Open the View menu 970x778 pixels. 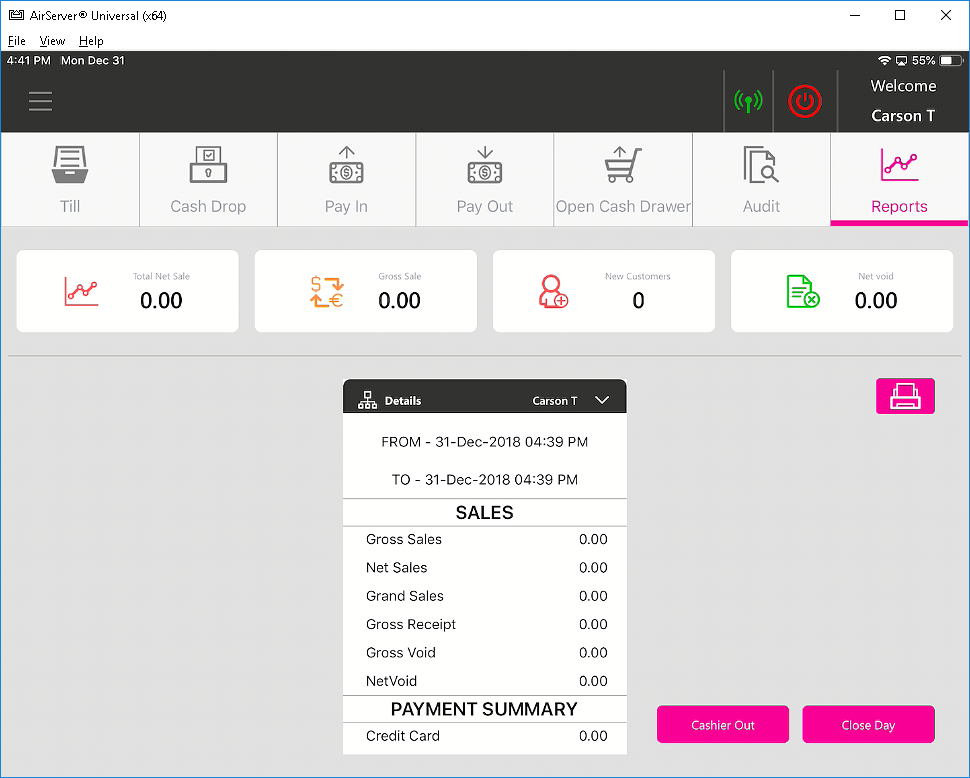pos(52,41)
